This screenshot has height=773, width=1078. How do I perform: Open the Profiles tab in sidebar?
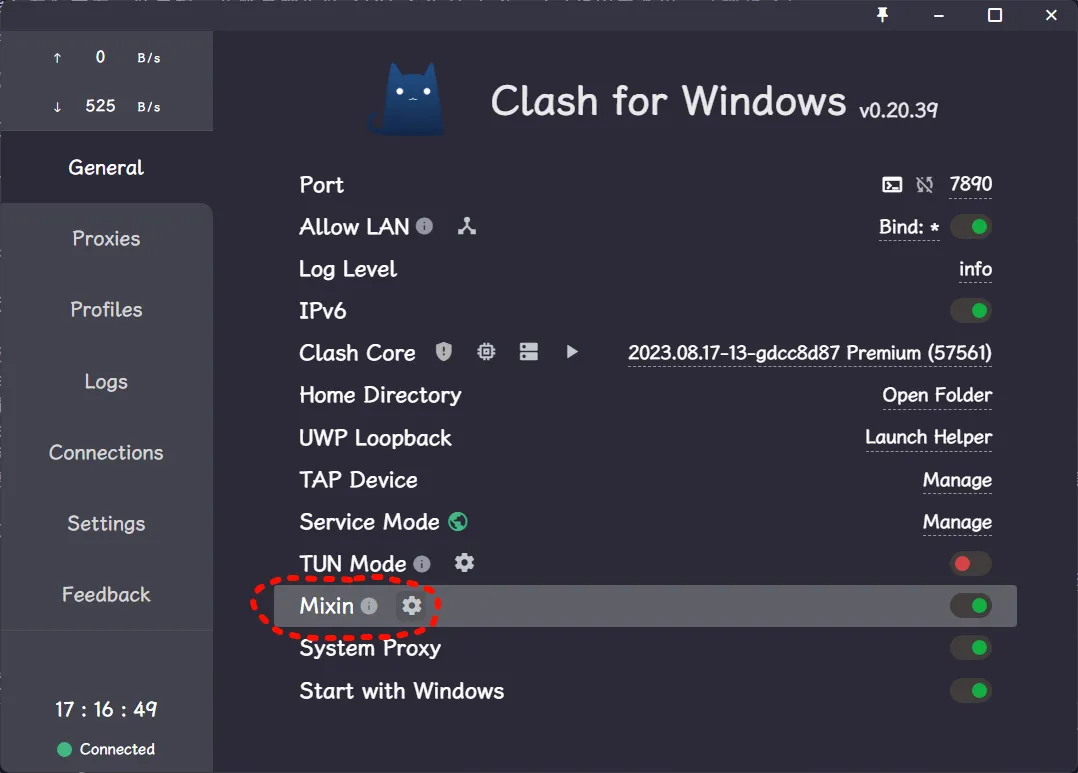coord(106,309)
